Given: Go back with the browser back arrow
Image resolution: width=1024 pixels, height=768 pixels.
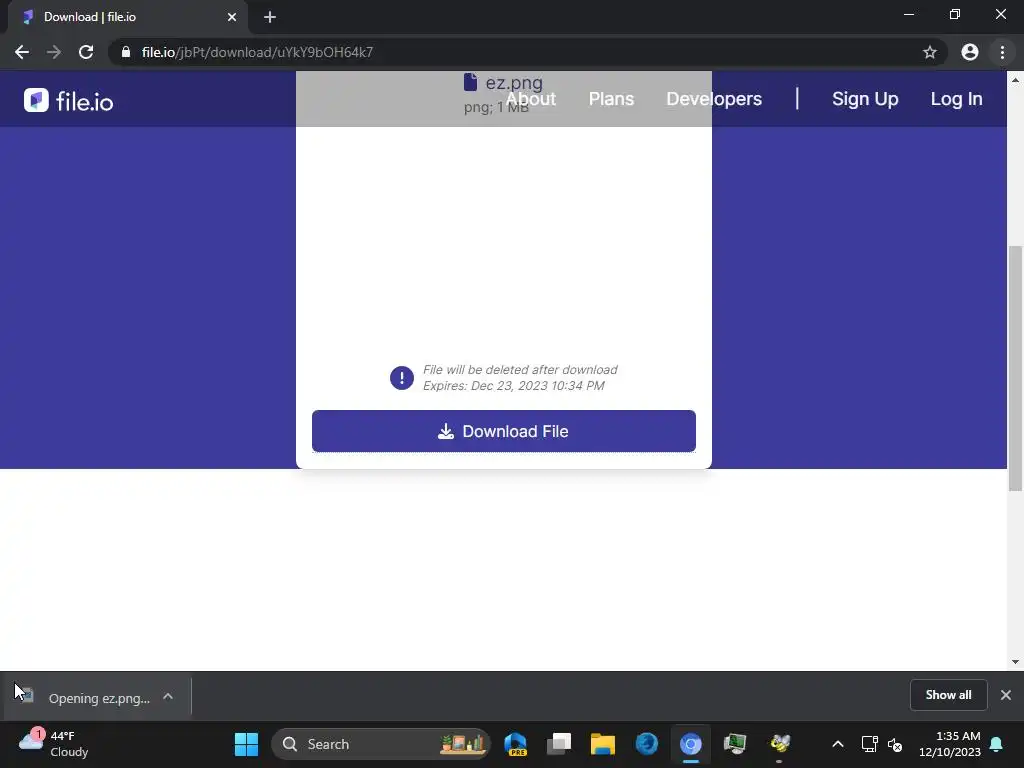Looking at the screenshot, I should (22, 52).
